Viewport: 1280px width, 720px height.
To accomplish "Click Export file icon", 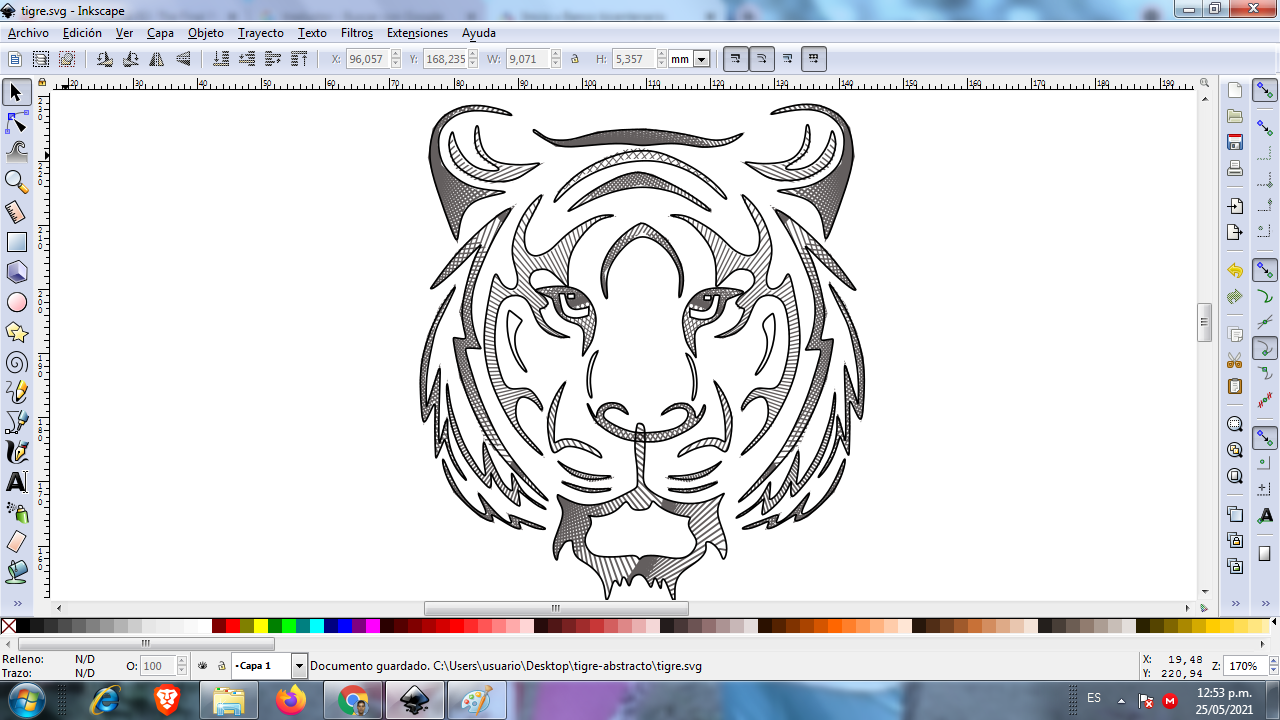I will 1235,232.
